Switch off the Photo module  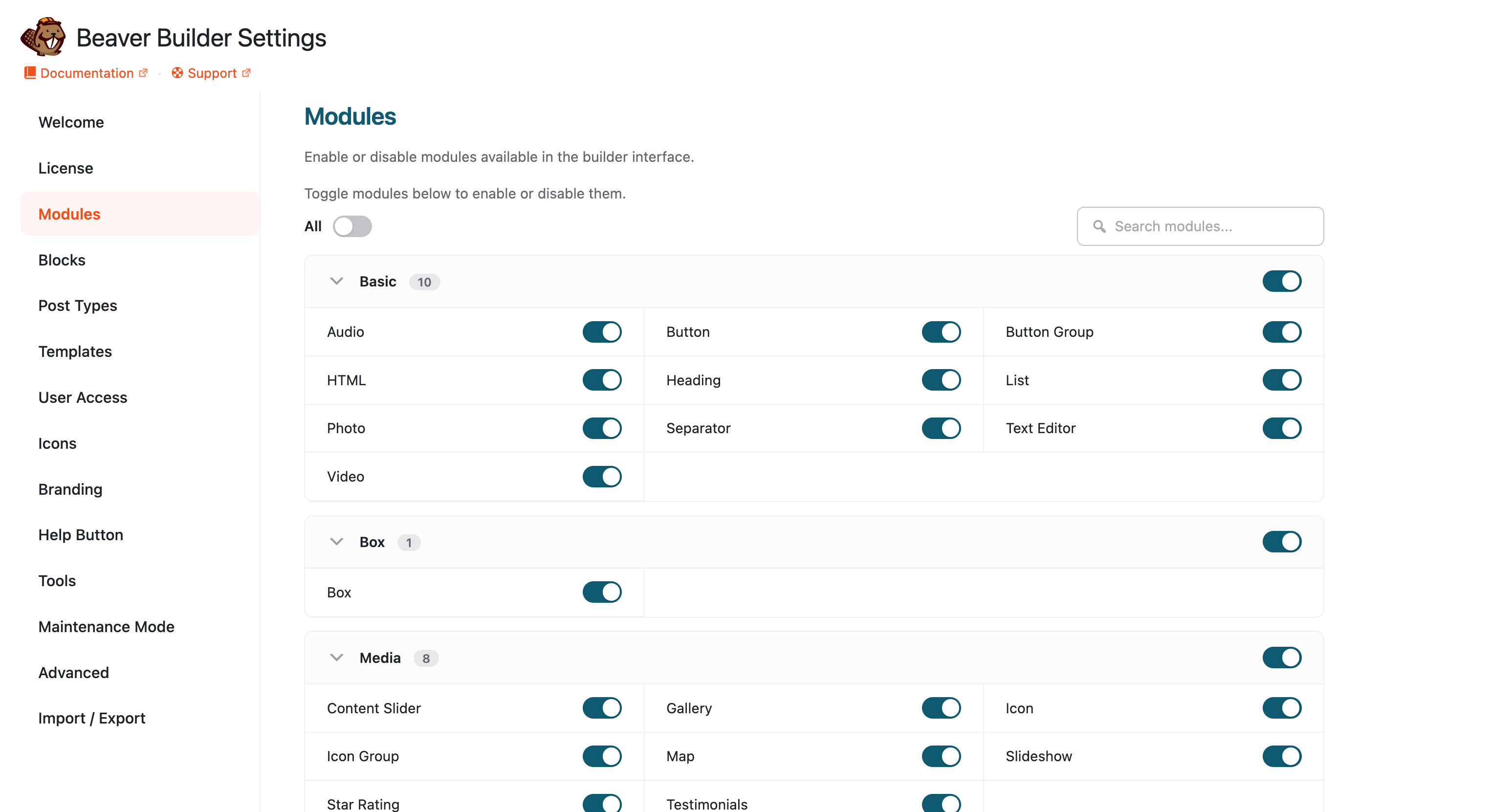tap(602, 428)
